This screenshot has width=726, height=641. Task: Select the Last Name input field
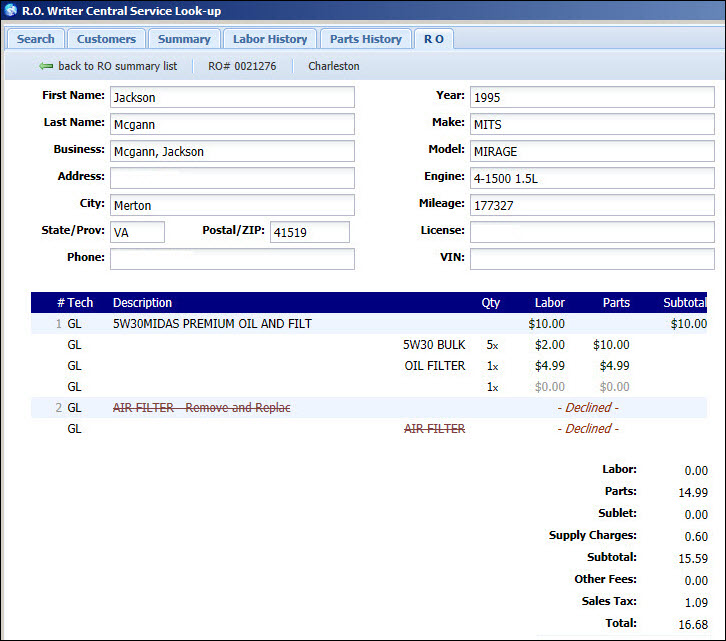coord(232,124)
